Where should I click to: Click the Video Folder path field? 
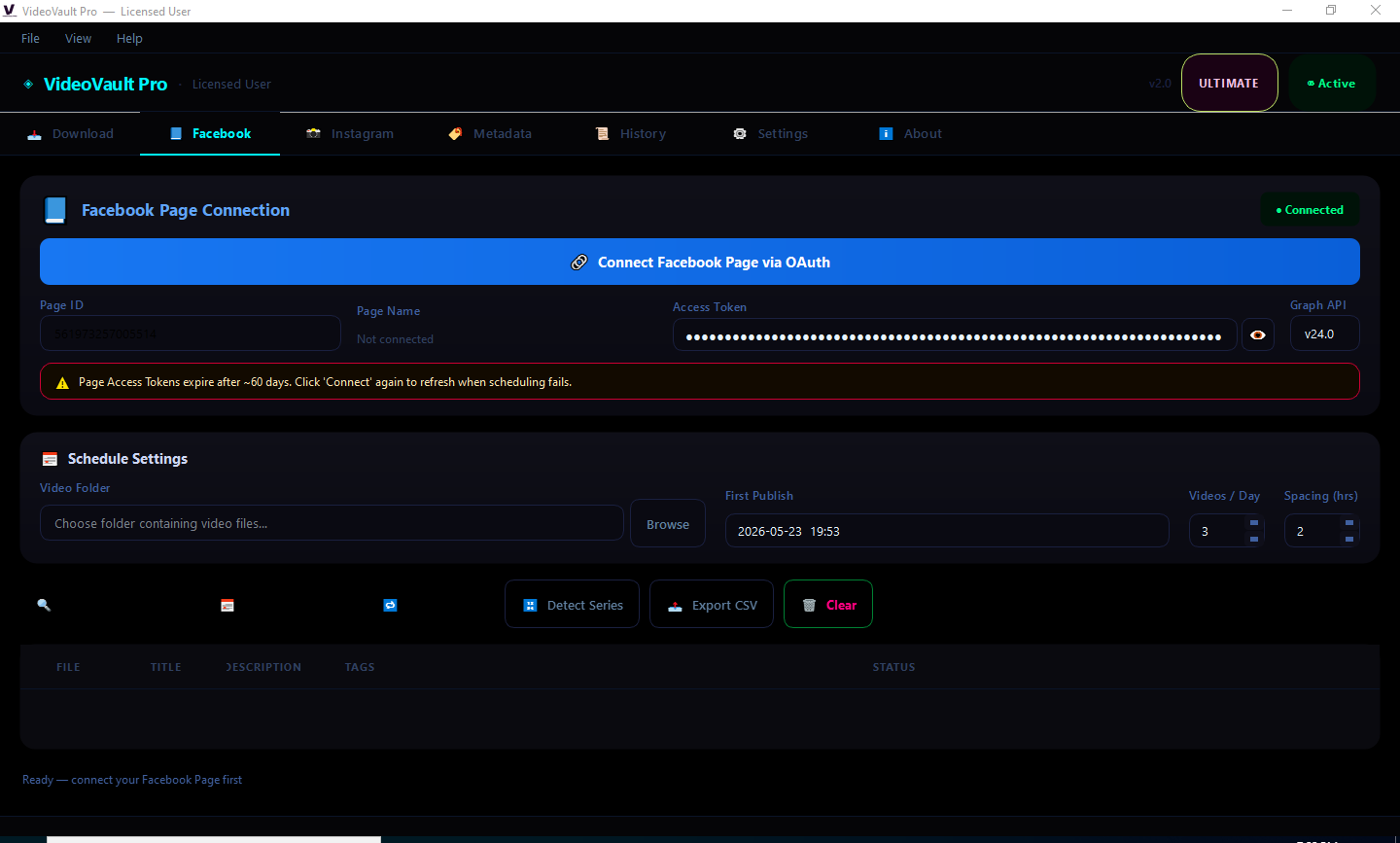(x=332, y=523)
